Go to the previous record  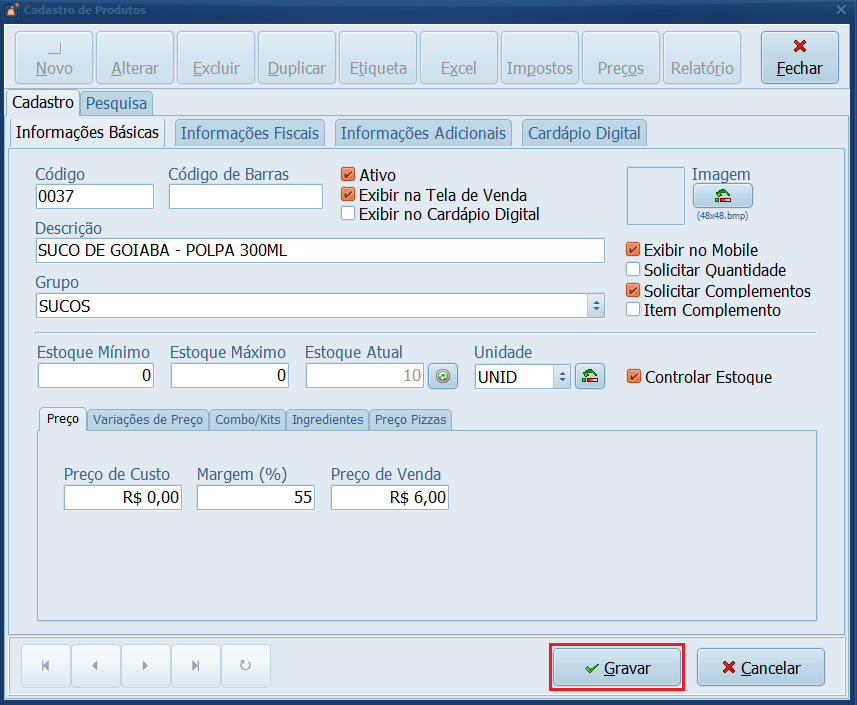pos(96,666)
